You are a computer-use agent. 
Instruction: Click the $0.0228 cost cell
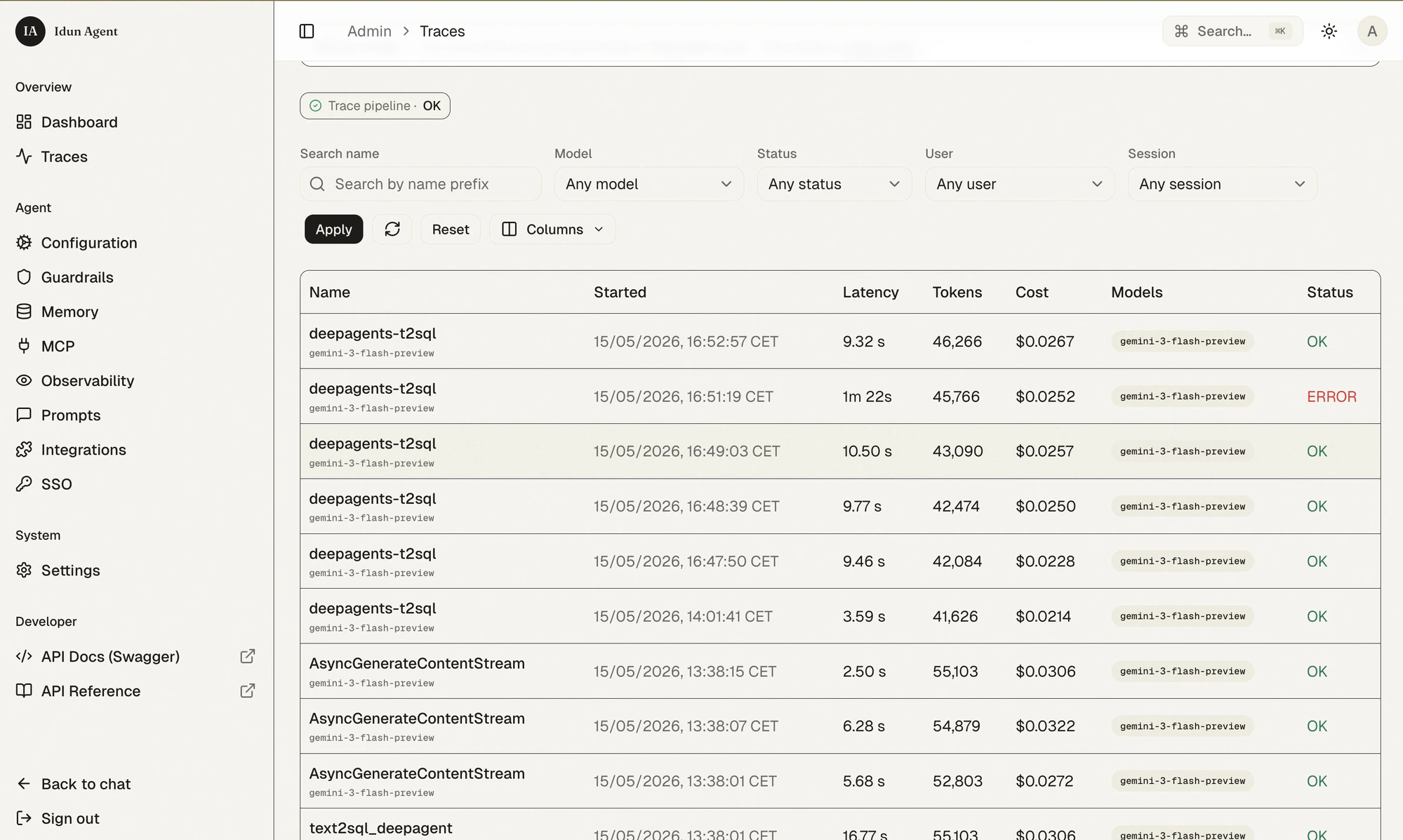coord(1044,561)
